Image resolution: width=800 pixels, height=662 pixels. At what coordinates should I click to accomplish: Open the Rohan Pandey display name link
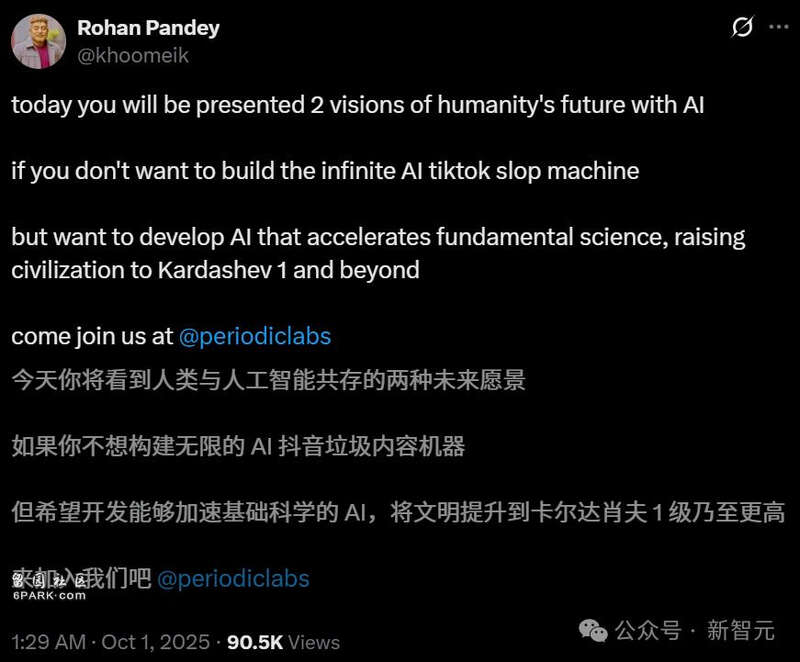pos(148,28)
